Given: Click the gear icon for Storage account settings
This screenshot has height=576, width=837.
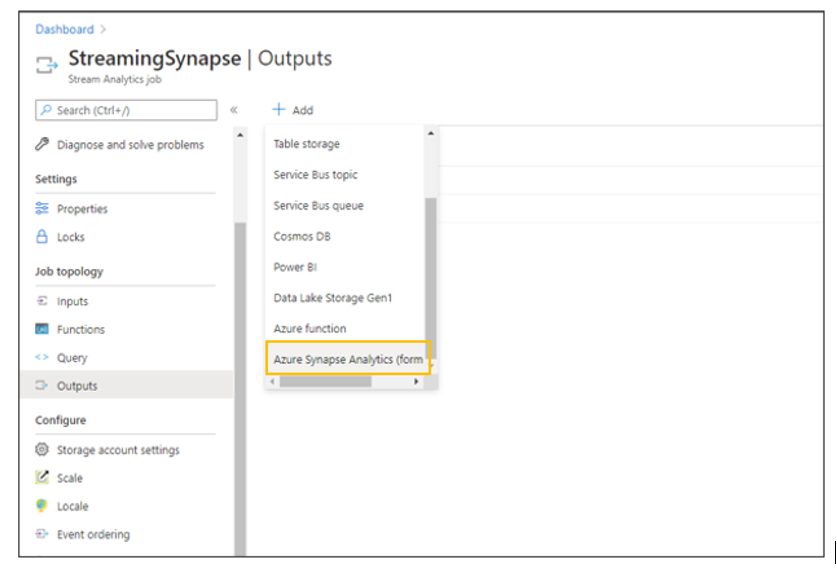Looking at the screenshot, I should 42,449.
